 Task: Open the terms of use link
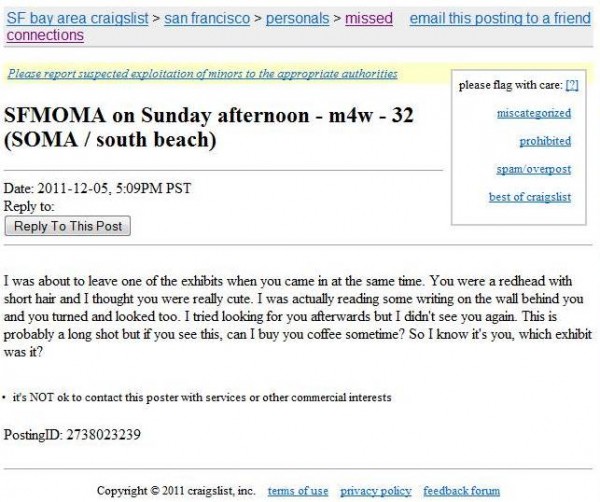pos(298,491)
